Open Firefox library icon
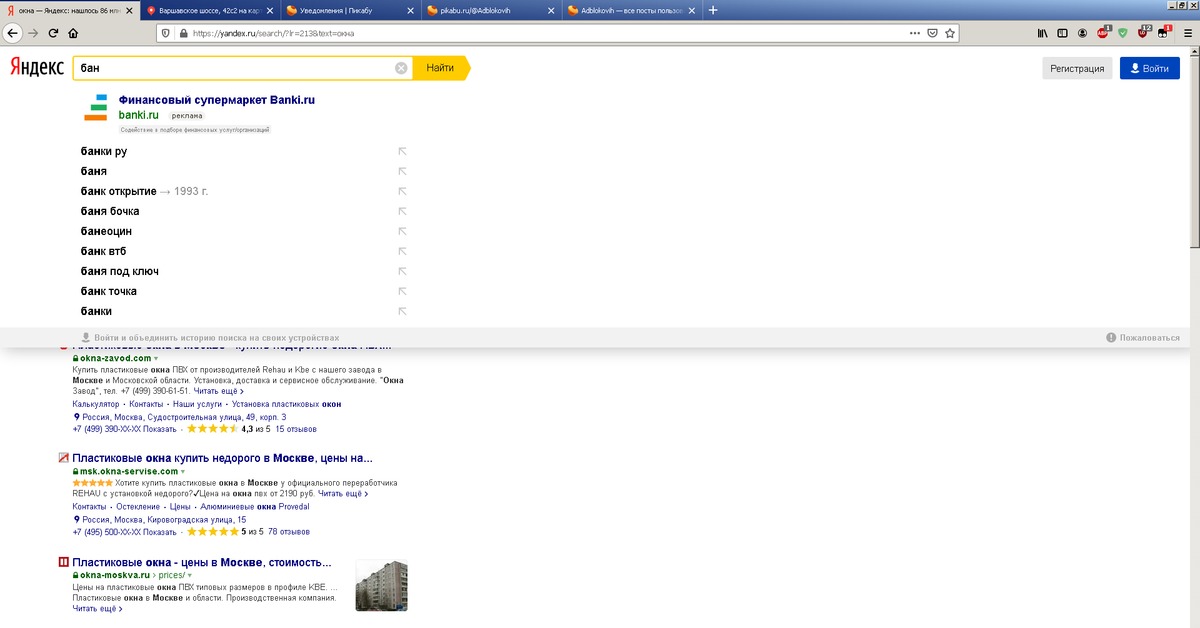Image resolution: width=1200 pixels, height=628 pixels. [1042, 33]
